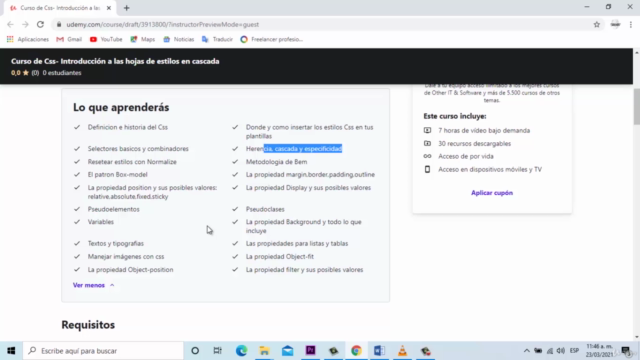
Task: Click 'La propiedad Display y sus posibles valores'
Action: 308,187
